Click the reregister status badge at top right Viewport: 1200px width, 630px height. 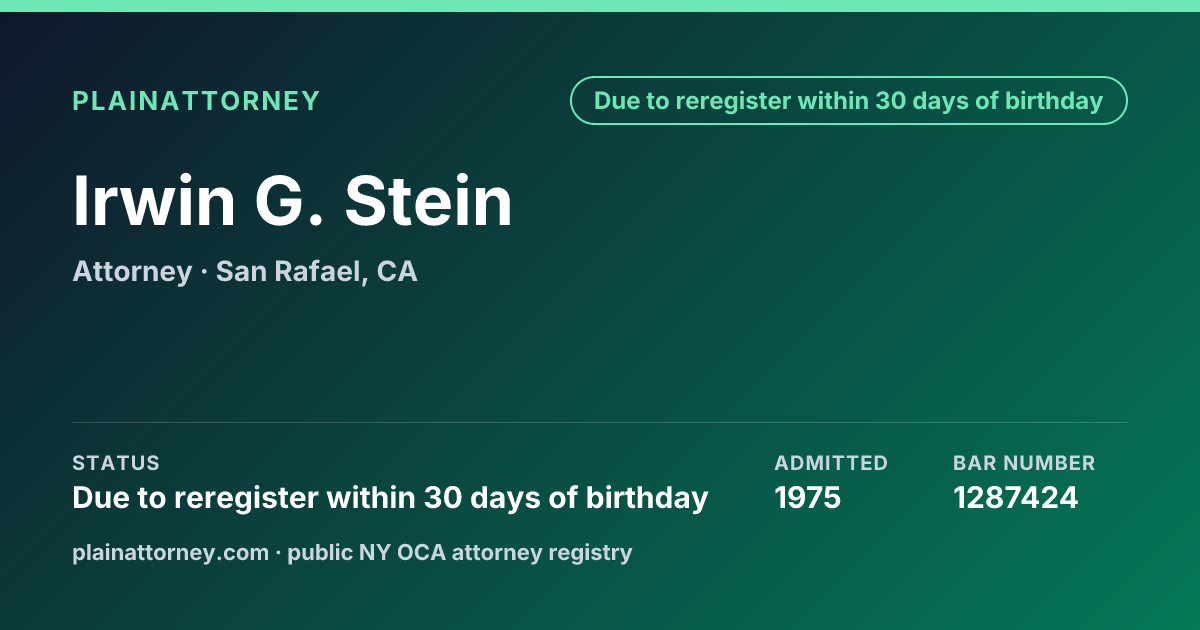(849, 101)
